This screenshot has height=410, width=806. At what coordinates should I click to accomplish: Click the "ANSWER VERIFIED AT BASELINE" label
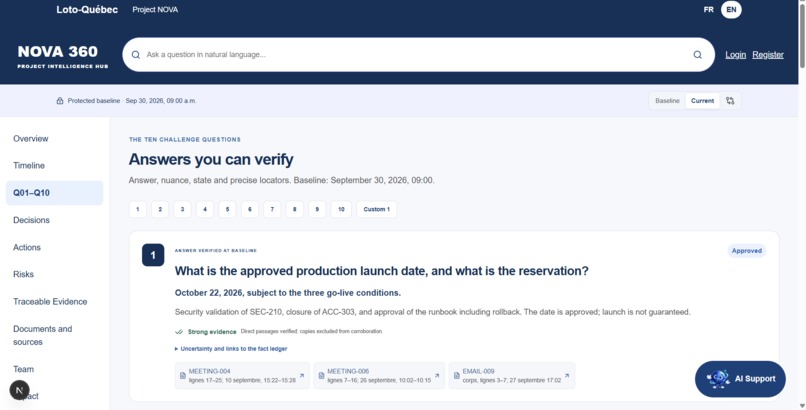[216, 251]
